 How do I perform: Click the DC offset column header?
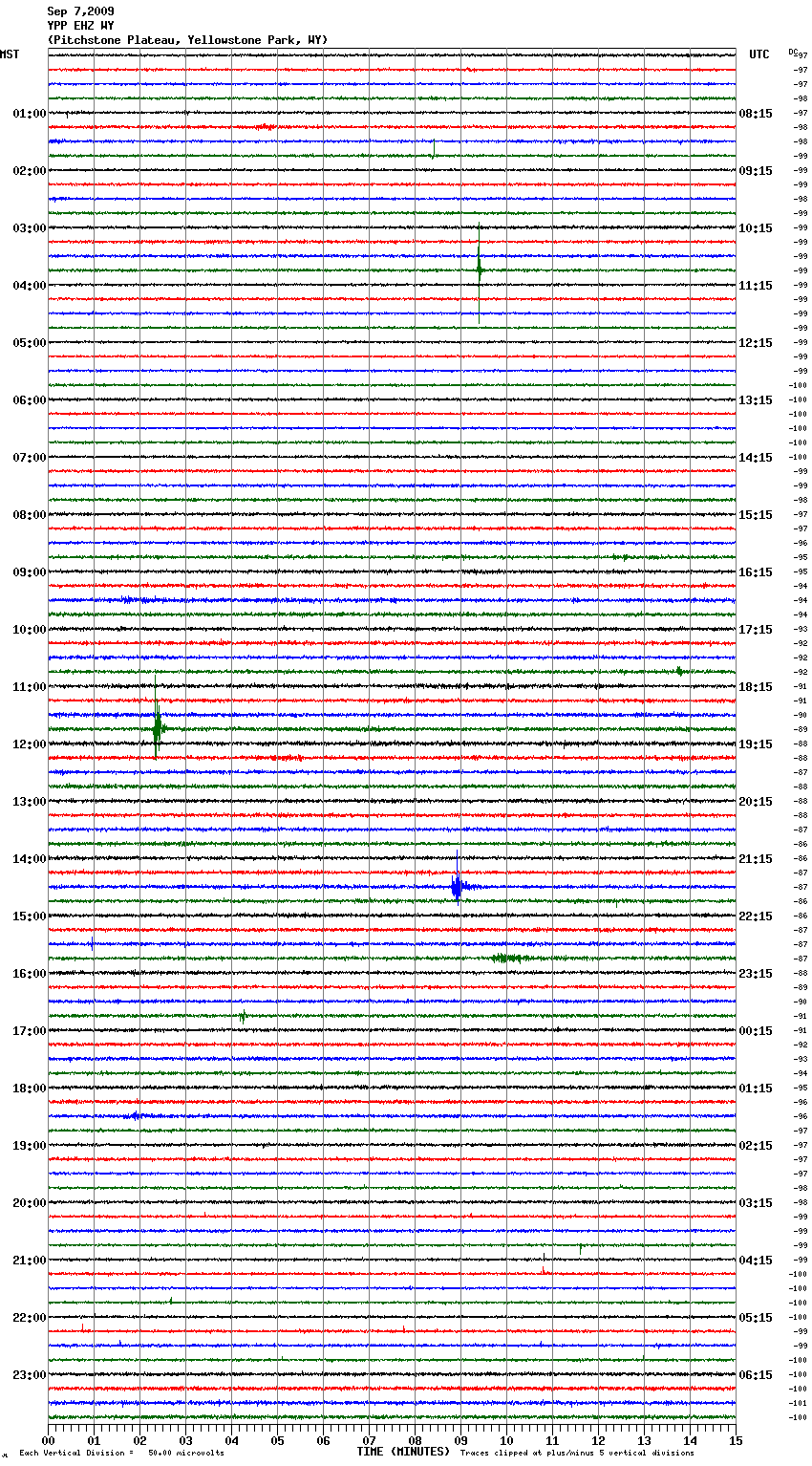point(793,52)
